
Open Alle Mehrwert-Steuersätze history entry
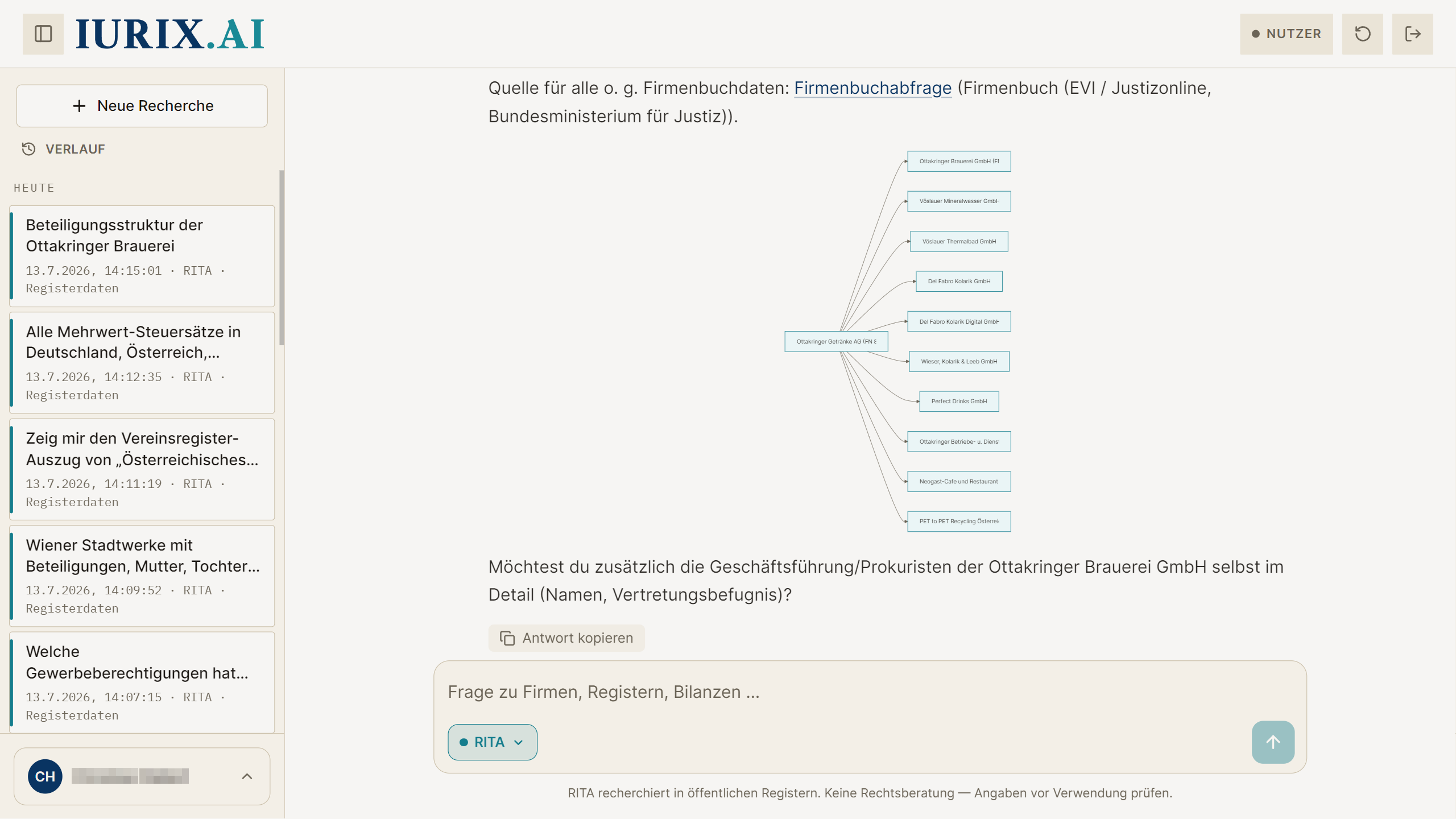pyautogui.click(x=142, y=363)
